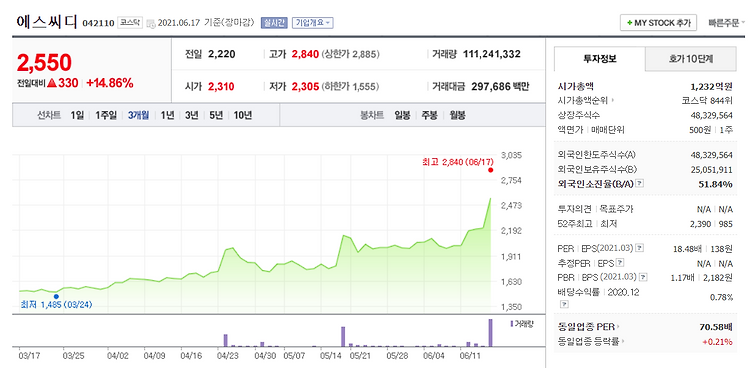Click the 추정PER EPS help icon

coord(620,262)
